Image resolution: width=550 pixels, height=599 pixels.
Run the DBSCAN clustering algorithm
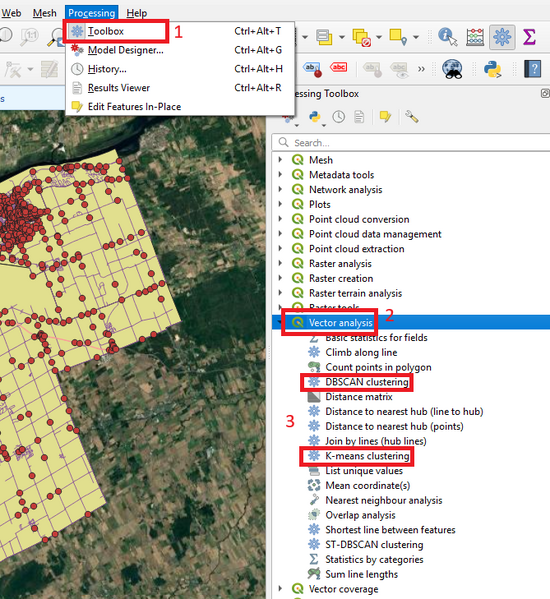click(x=367, y=382)
